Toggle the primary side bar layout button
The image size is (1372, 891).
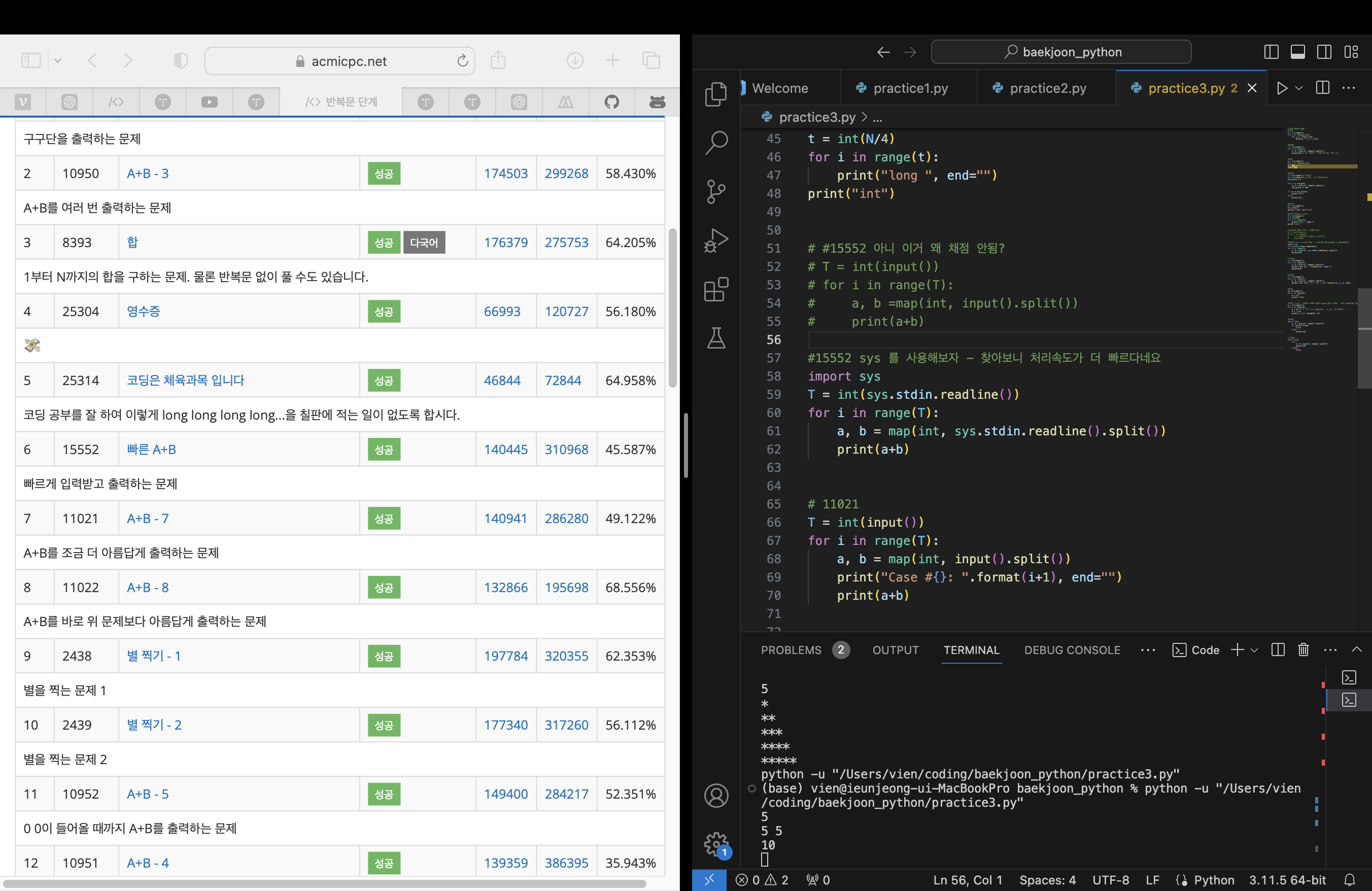tap(1271, 52)
